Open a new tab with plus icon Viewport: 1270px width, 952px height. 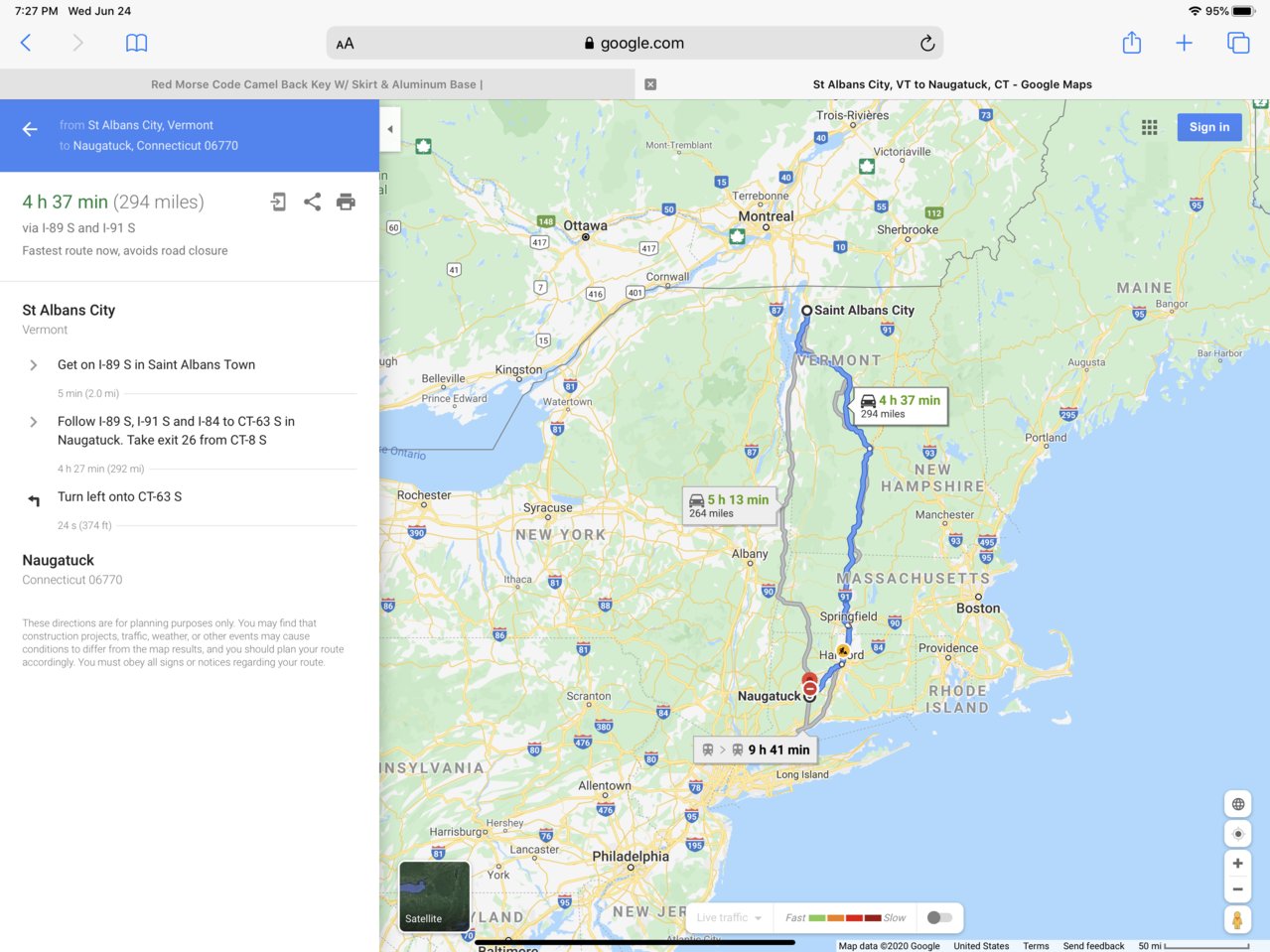click(x=1184, y=43)
